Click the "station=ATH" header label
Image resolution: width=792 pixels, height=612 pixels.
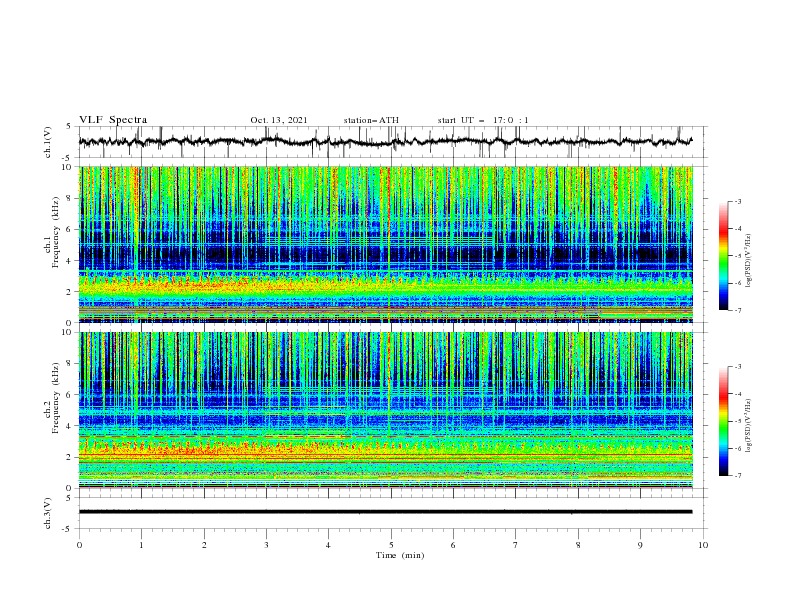371,120
